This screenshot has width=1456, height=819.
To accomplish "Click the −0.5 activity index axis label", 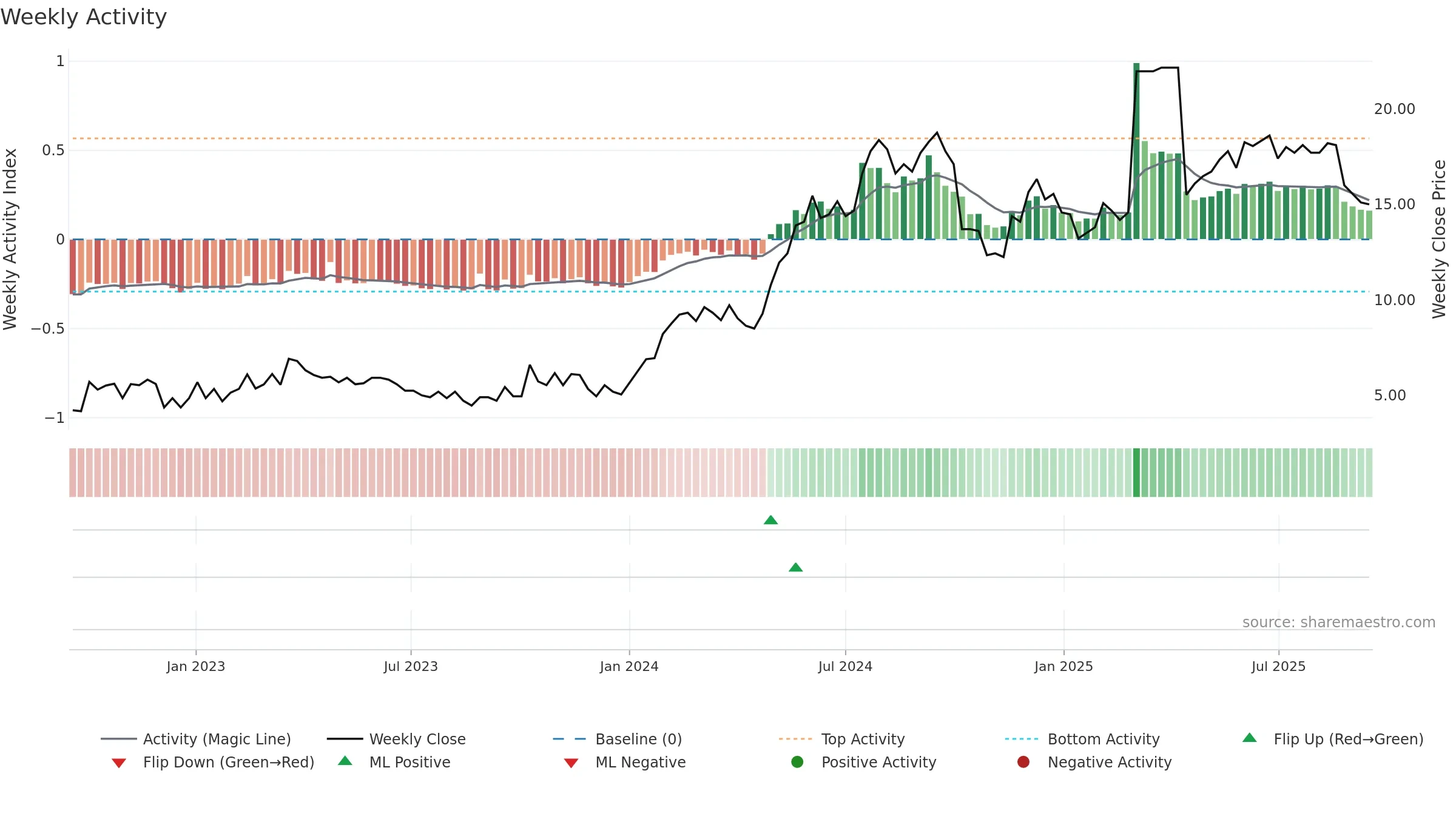I will 47,329.
